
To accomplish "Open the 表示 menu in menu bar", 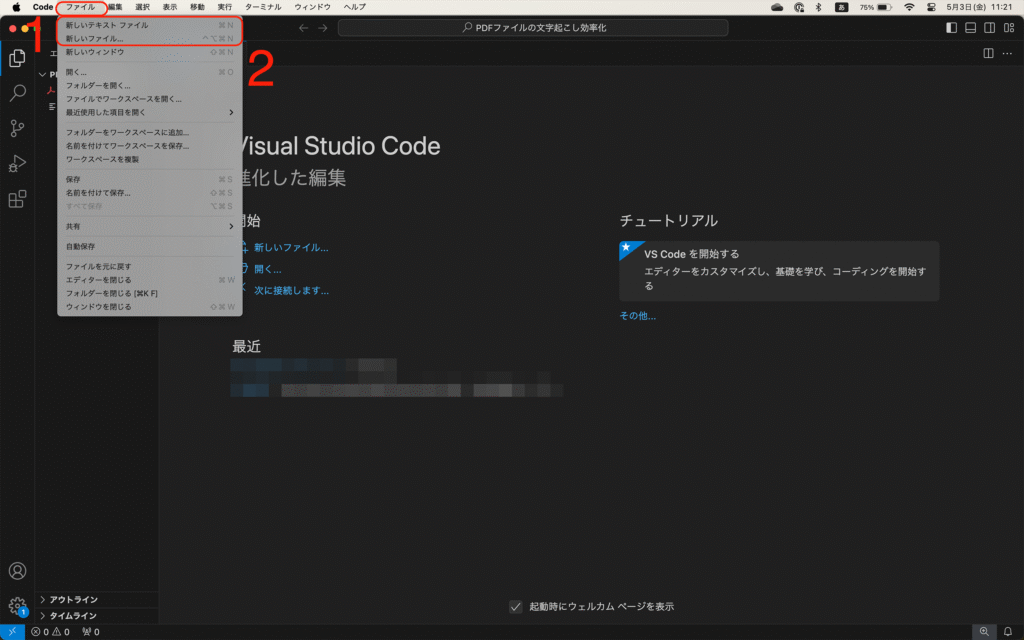I will pyautogui.click(x=170, y=7).
